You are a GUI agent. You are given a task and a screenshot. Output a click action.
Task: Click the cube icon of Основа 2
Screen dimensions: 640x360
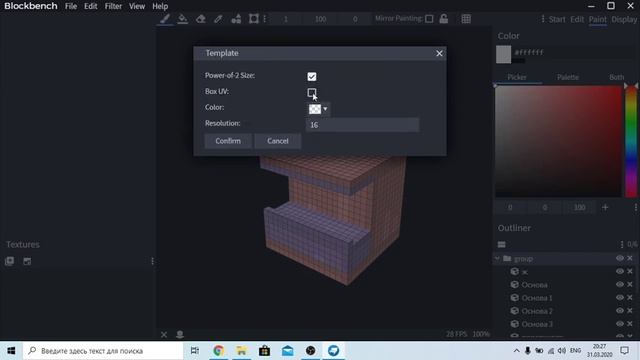point(515,311)
